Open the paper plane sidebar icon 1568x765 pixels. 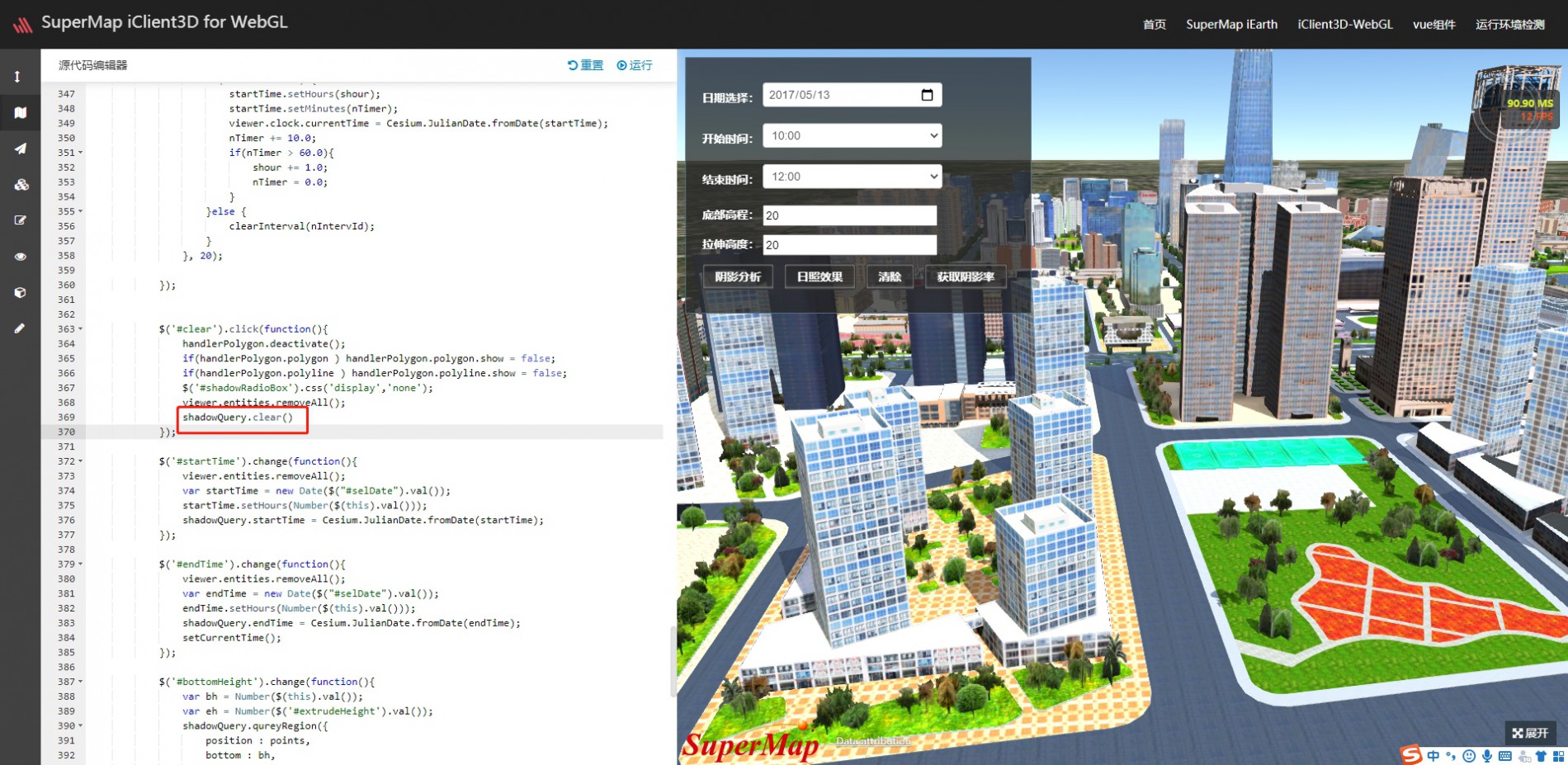tap(21, 149)
